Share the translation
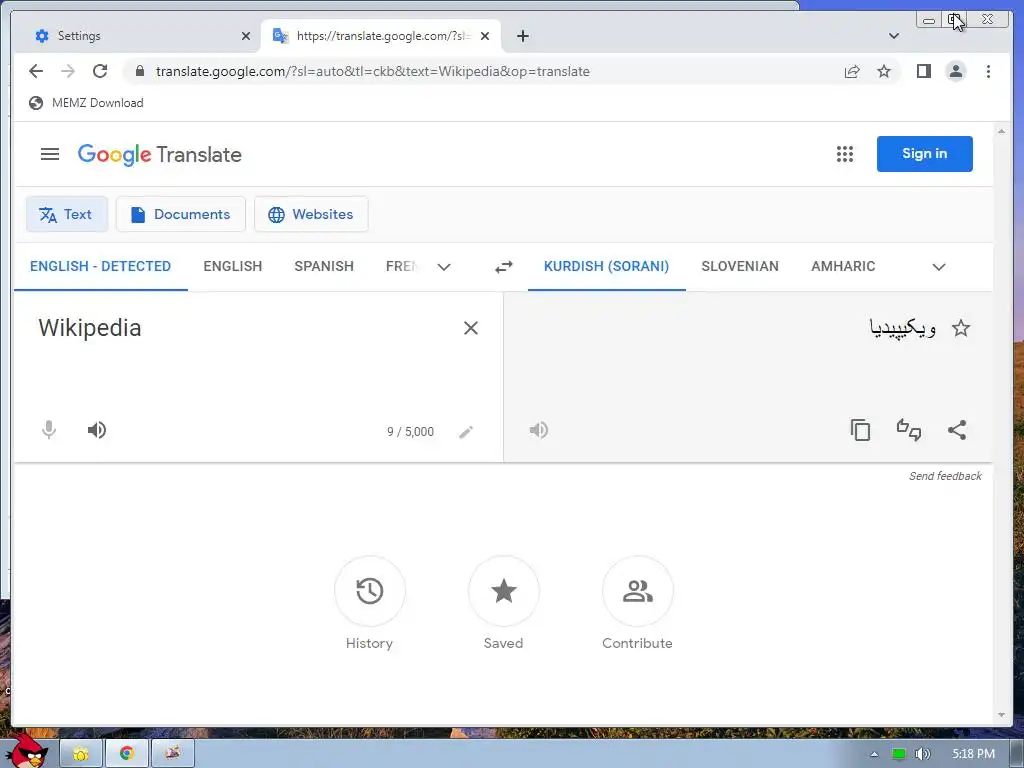The width and height of the screenshot is (1024, 768). [x=957, y=430]
